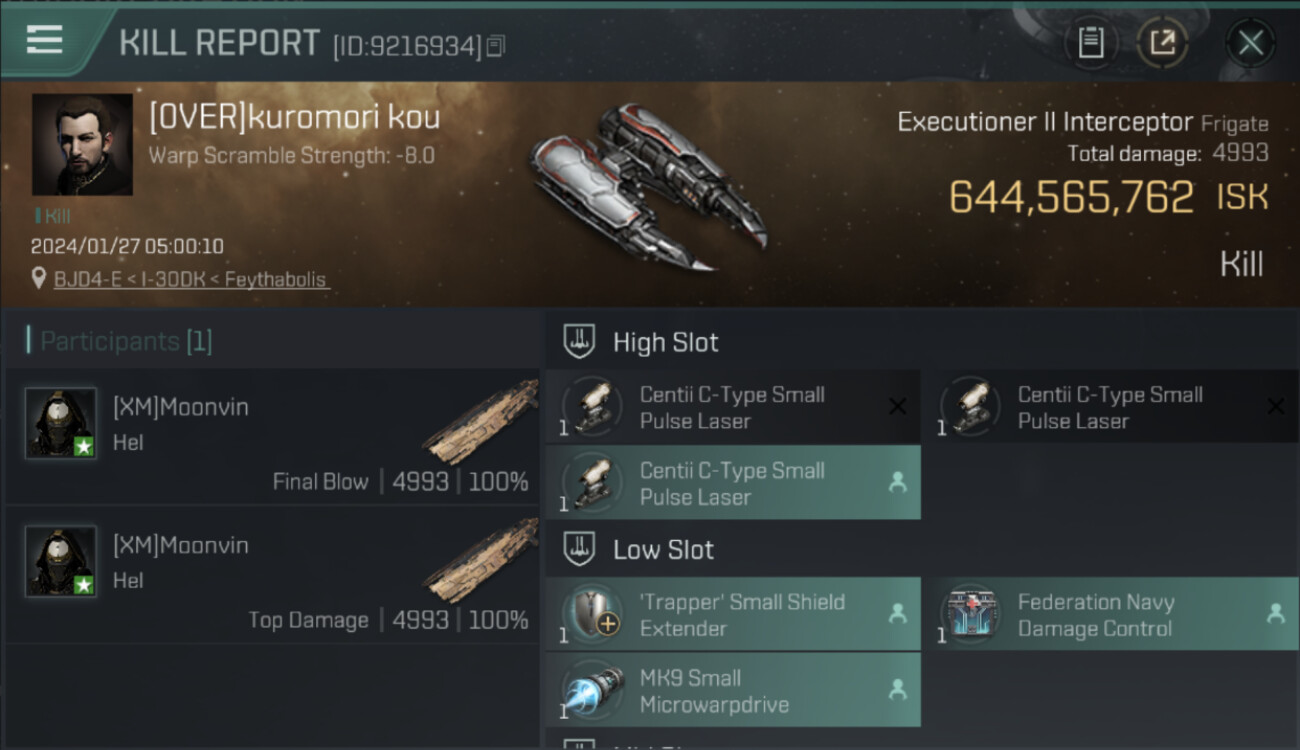Image resolution: width=1300 pixels, height=750 pixels.
Task: Select the dropped Centii C-Type Pulse Laser
Action: 733,483
